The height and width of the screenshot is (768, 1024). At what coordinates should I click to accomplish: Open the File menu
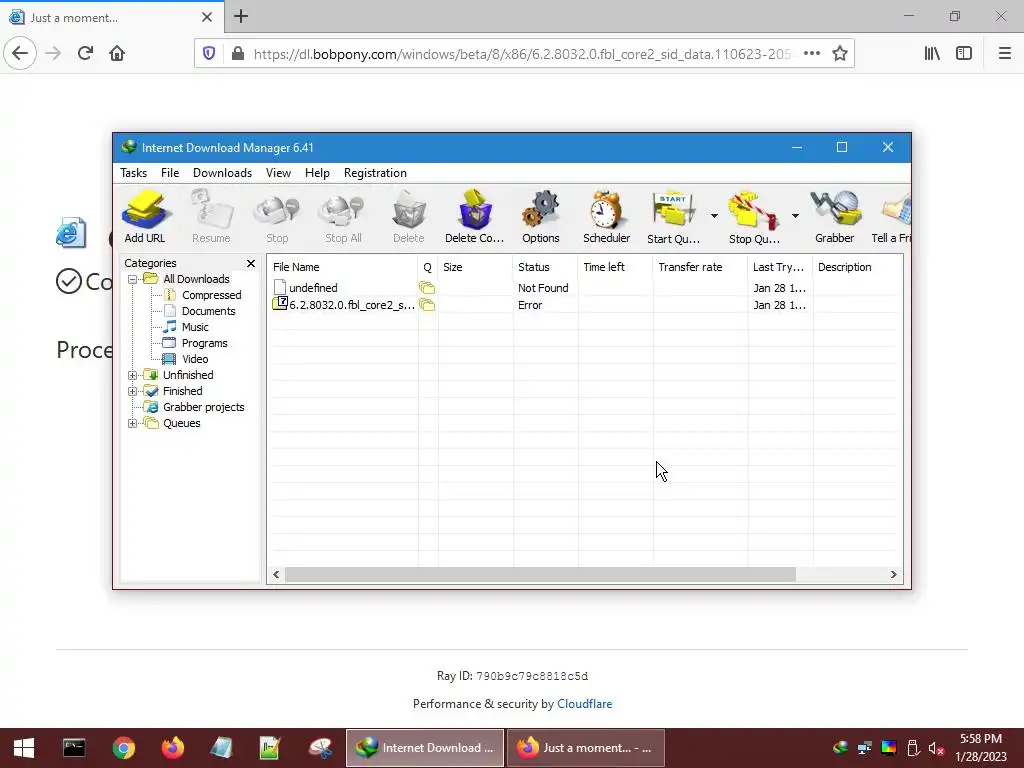tap(170, 173)
